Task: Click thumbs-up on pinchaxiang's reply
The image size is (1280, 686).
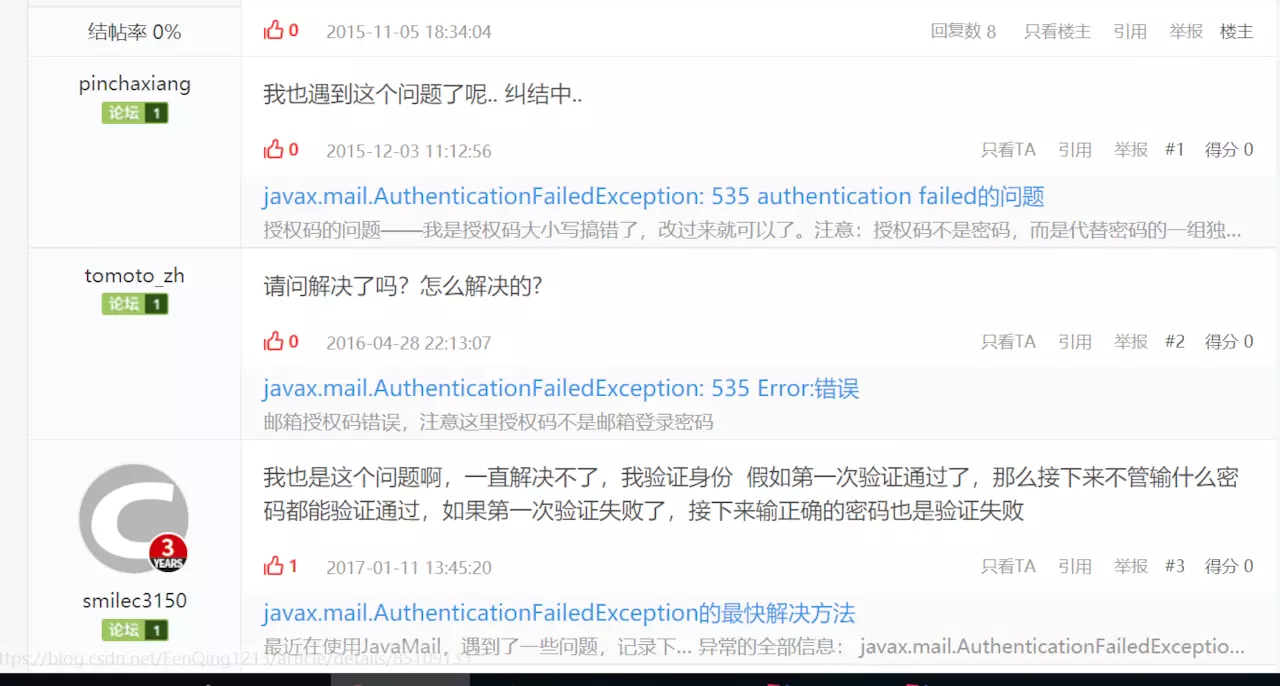Action: click(x=274, y=150)
